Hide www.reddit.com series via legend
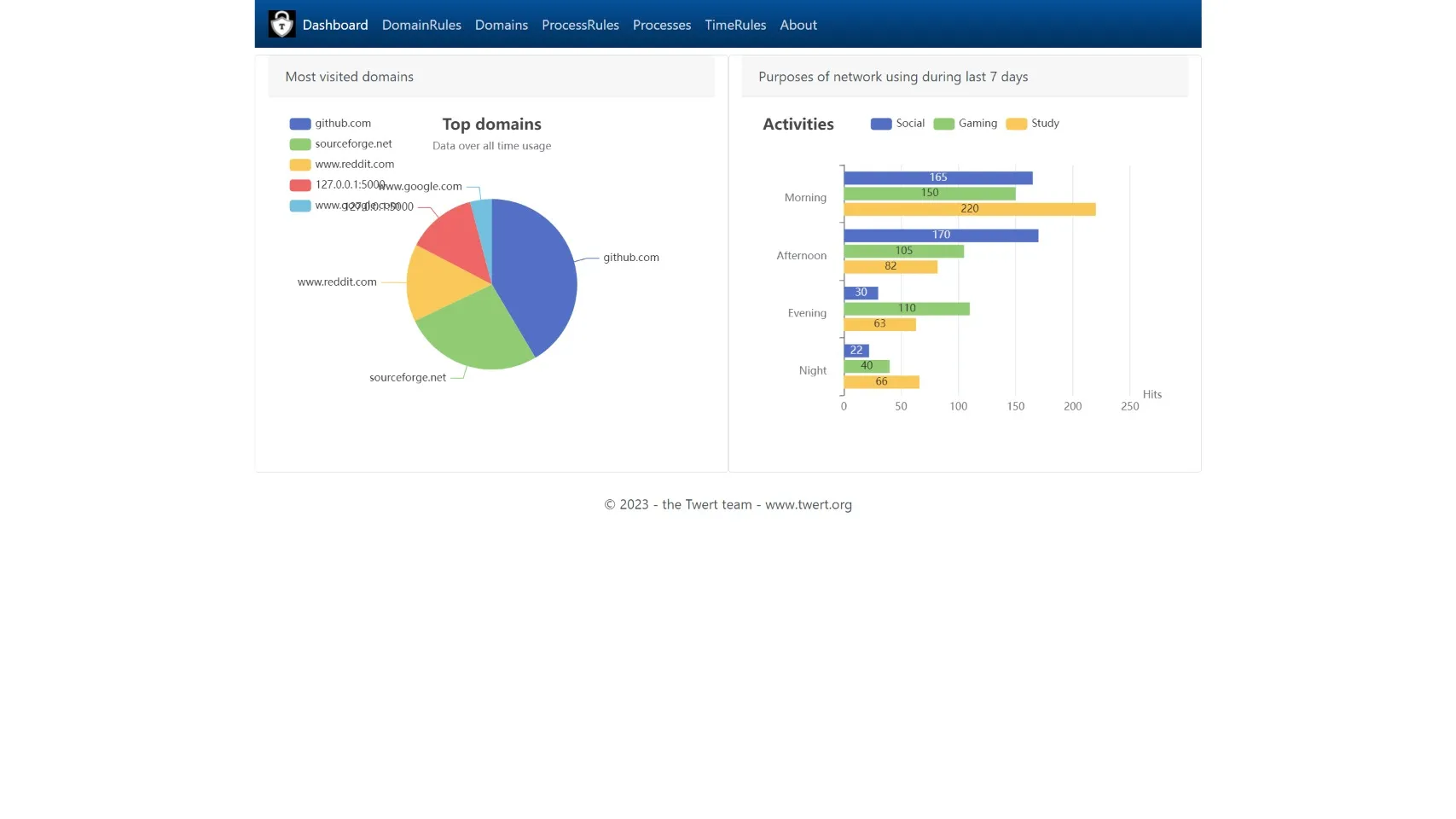This screenshot has width=1456, height=819. [343, 165]
